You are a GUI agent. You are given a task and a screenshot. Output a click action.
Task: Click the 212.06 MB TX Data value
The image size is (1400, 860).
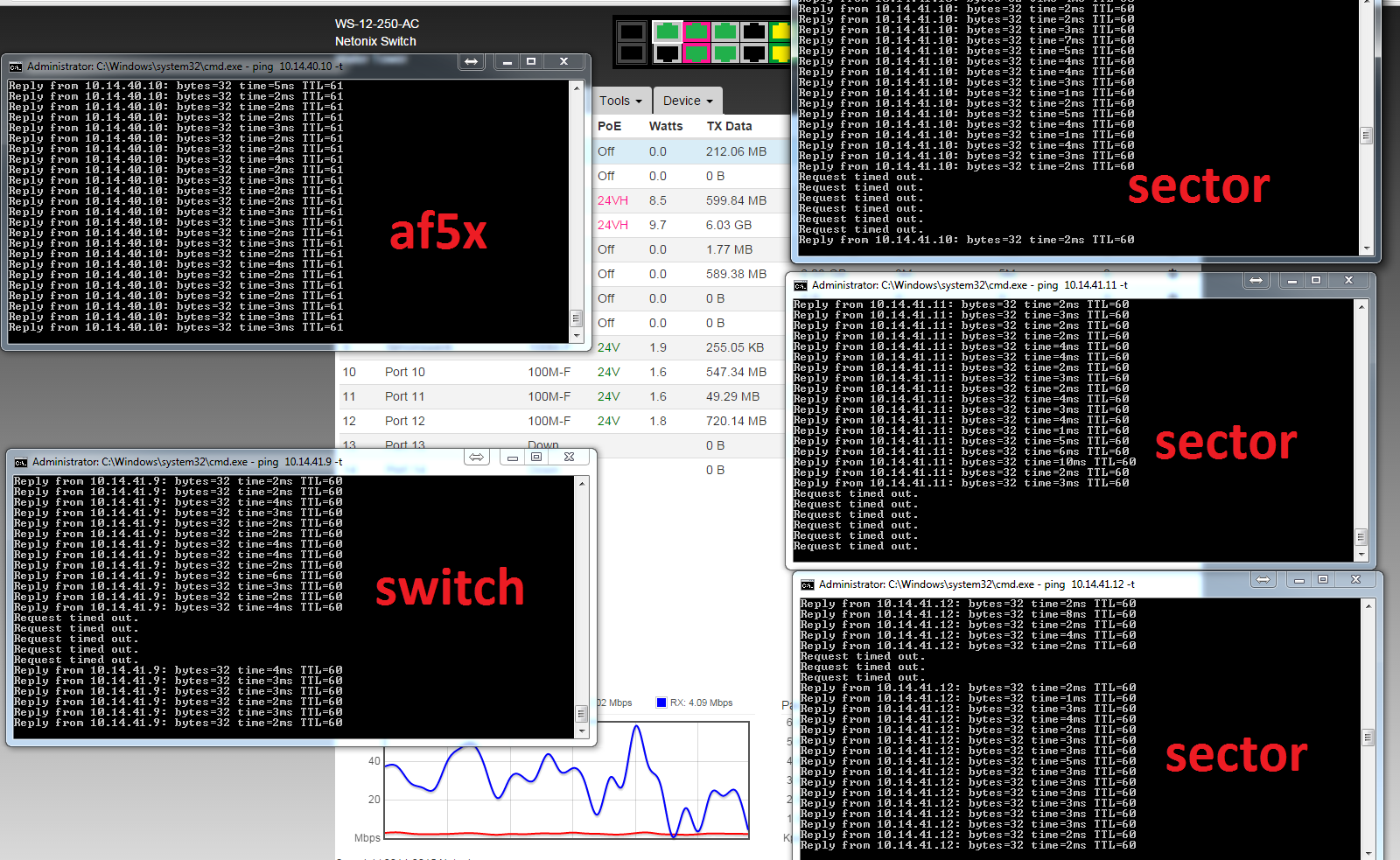736,151
